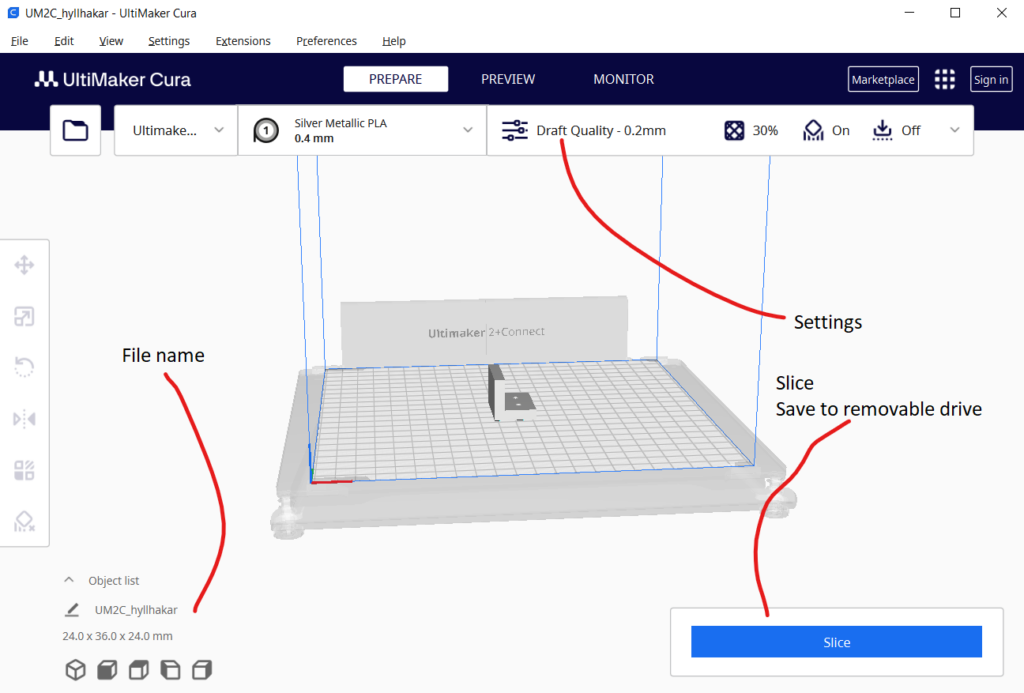Viewport: 1024px width, 693px height.
Task: Select the Support Blocker tool
Action: tap(24, 521)
